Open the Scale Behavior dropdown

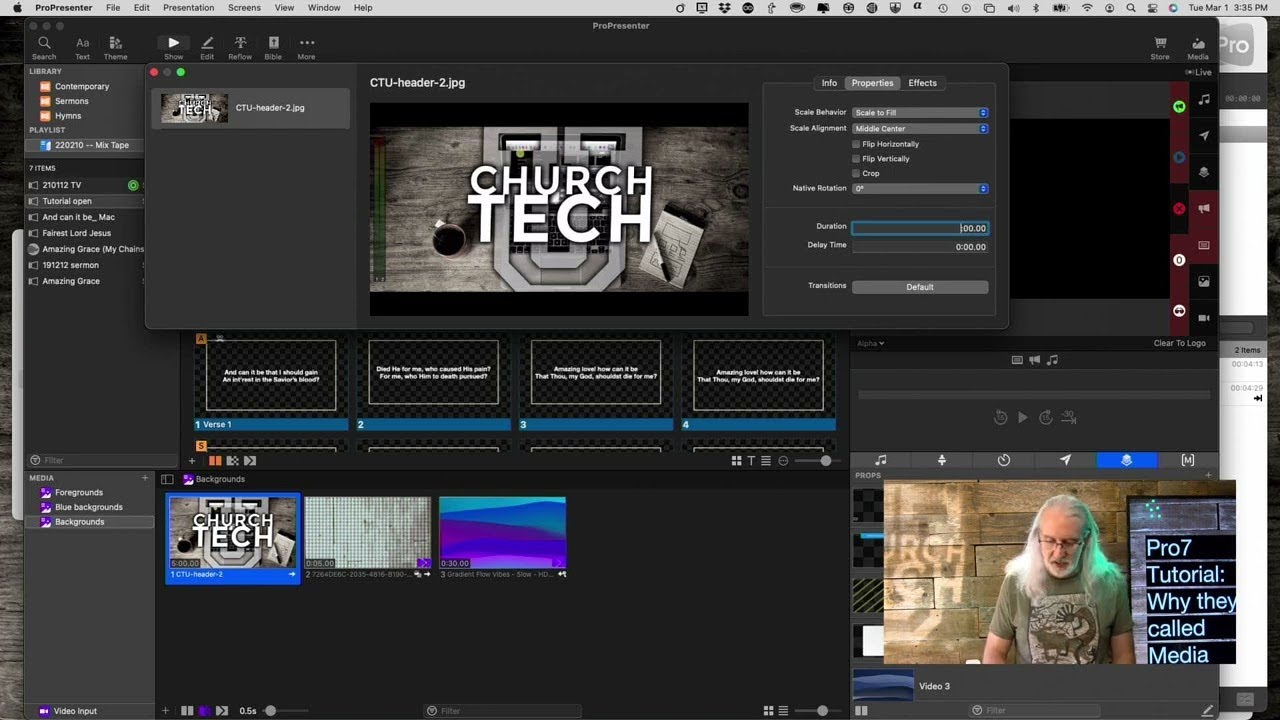[x=920, y=112]
